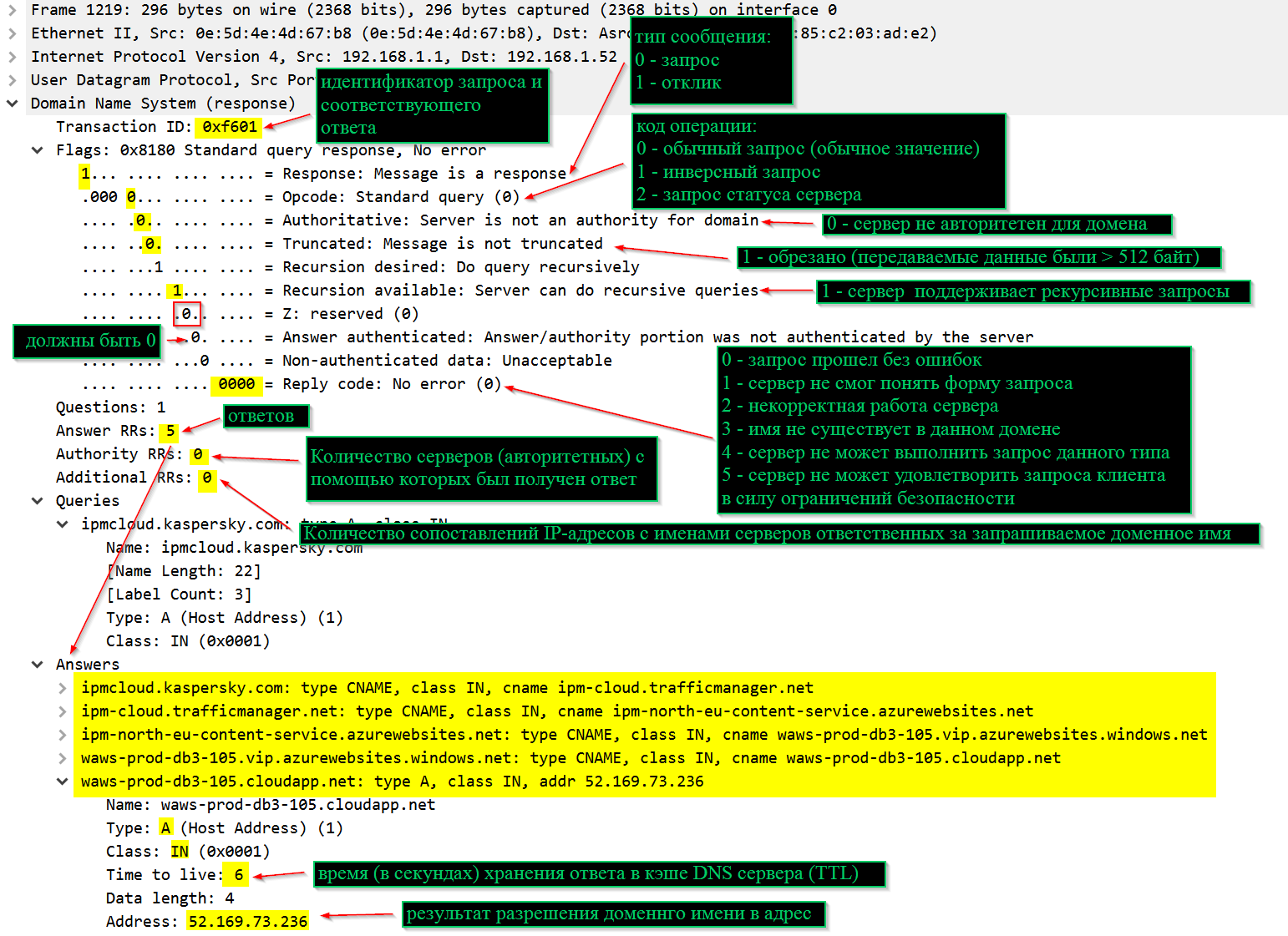
Task: Collapse the waws-prod-db3-105.cloudapp.net type A answer
Action: (x=62, y=782)
